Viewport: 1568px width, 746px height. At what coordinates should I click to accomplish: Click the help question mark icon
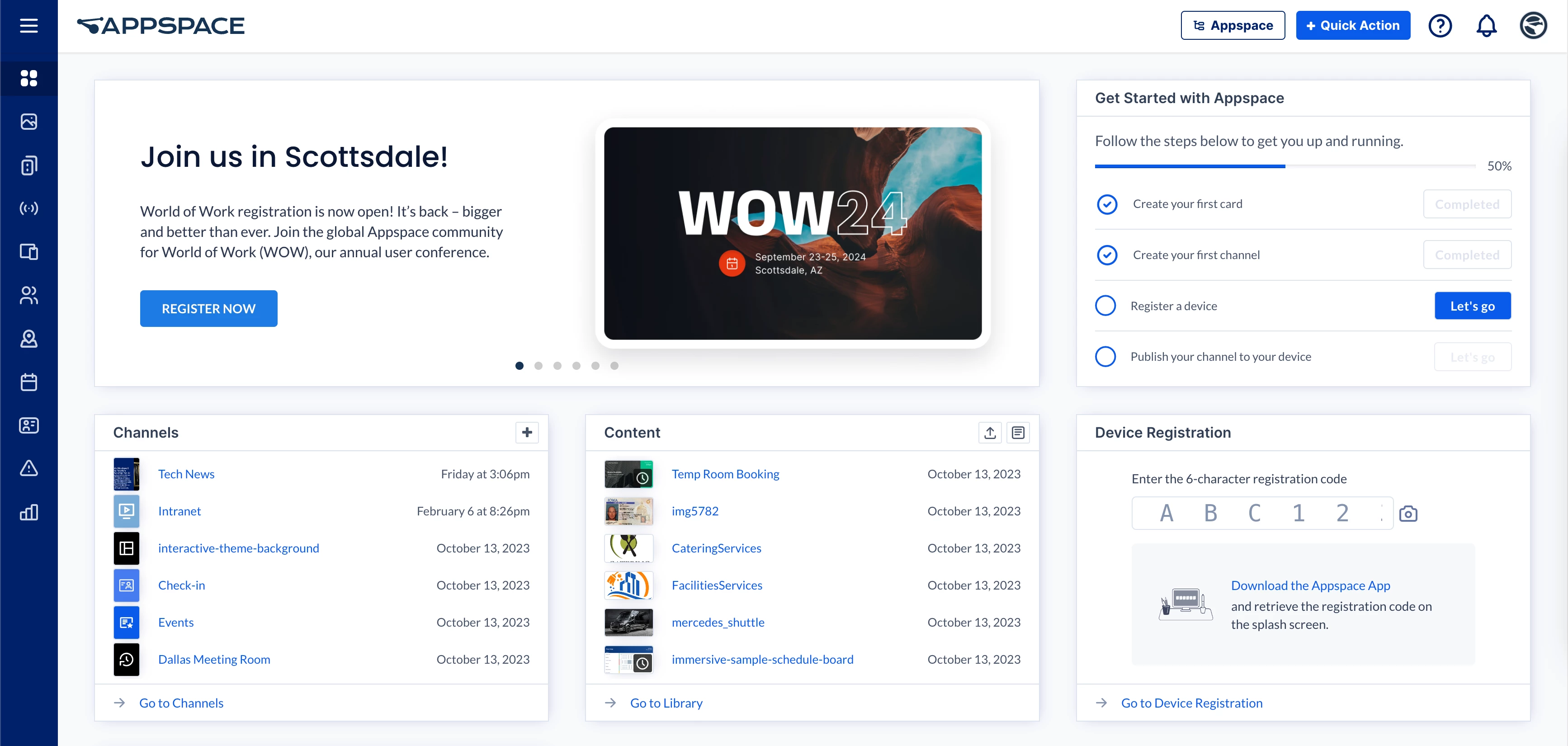1440,26
